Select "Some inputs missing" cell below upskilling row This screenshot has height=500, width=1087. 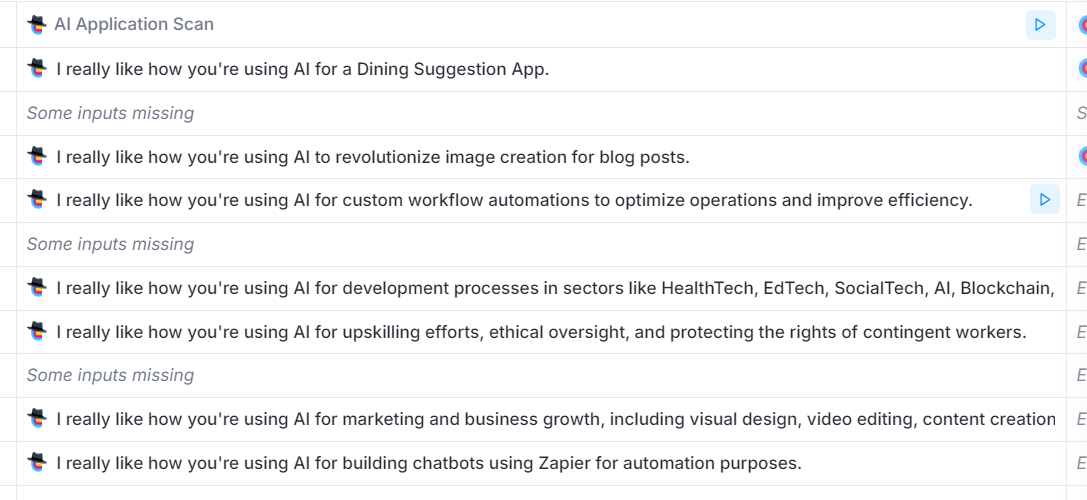click(x=110, y=375)
